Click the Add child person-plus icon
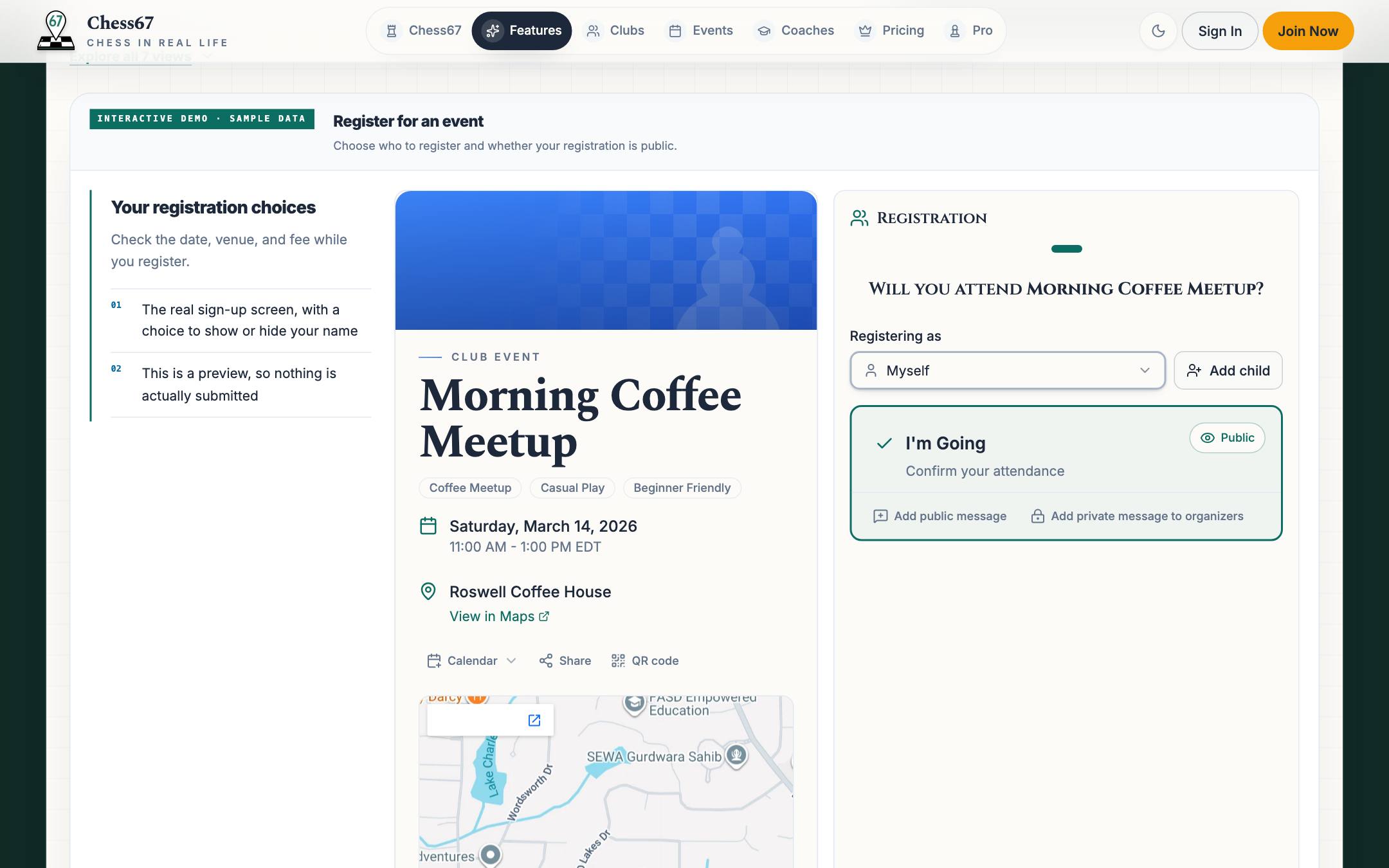Screen dimensions: 1389x868 (x=1194, y=370)
